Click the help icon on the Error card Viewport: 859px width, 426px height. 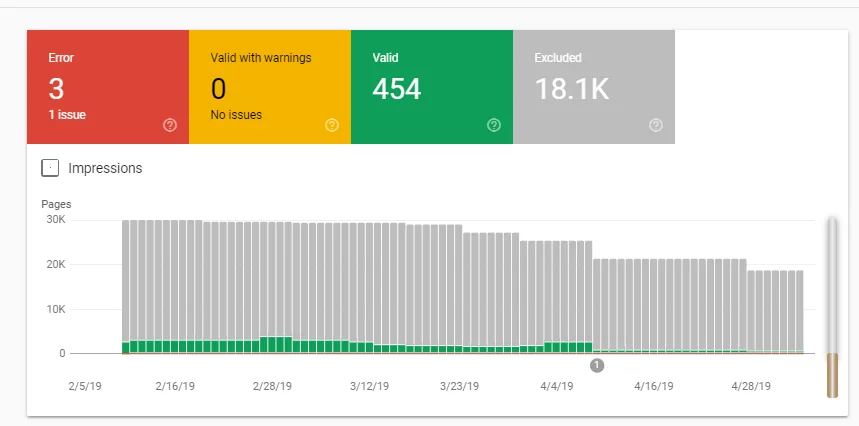tap(170, 125)
